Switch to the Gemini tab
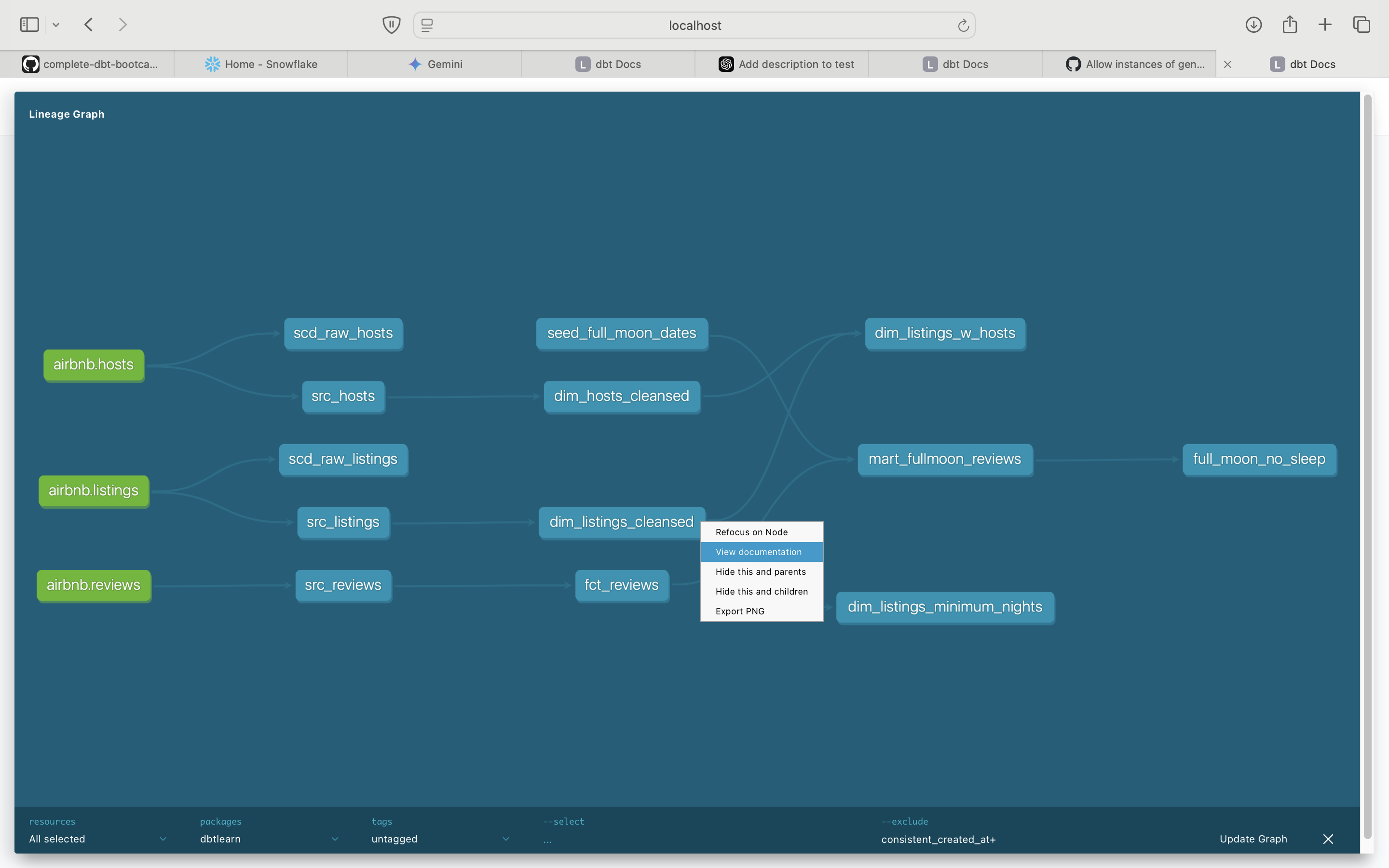The width and height of the screenshot is (1389, 868). [x=444, y=64]
